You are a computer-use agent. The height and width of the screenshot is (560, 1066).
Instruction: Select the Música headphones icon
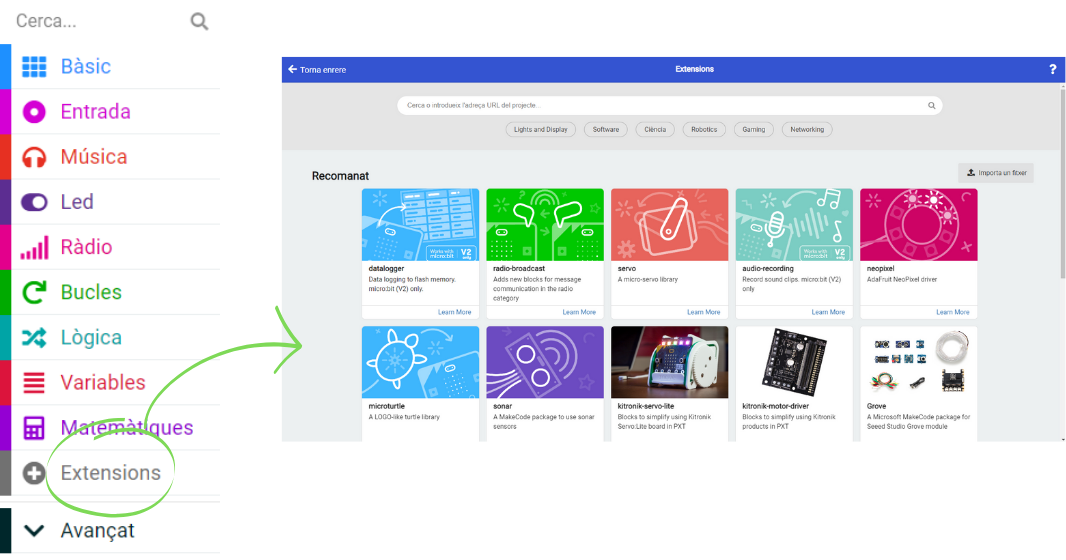(x=34, y=157)
